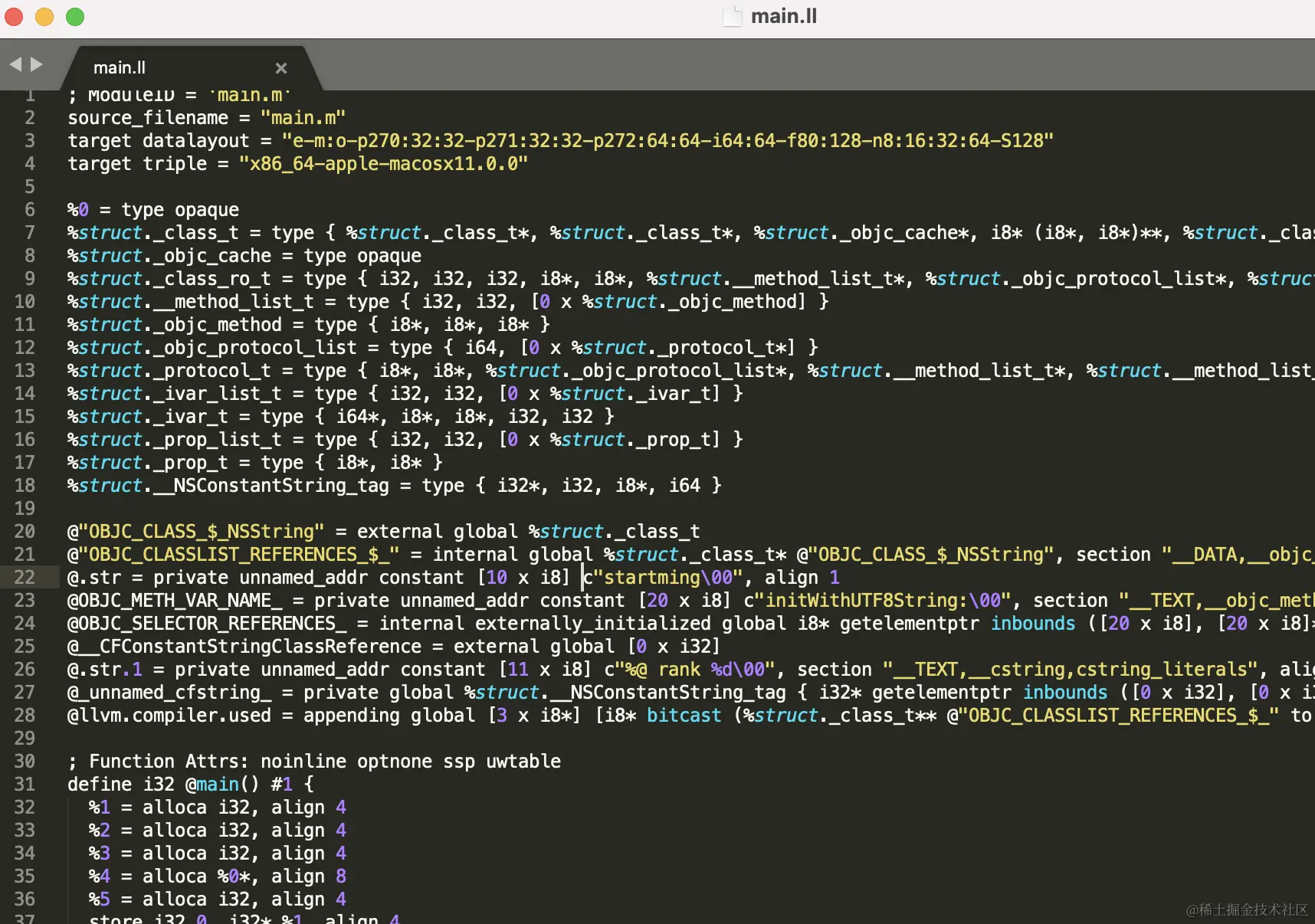Click the 'bitcast' keyword on line 28

[x=684, y=716]
